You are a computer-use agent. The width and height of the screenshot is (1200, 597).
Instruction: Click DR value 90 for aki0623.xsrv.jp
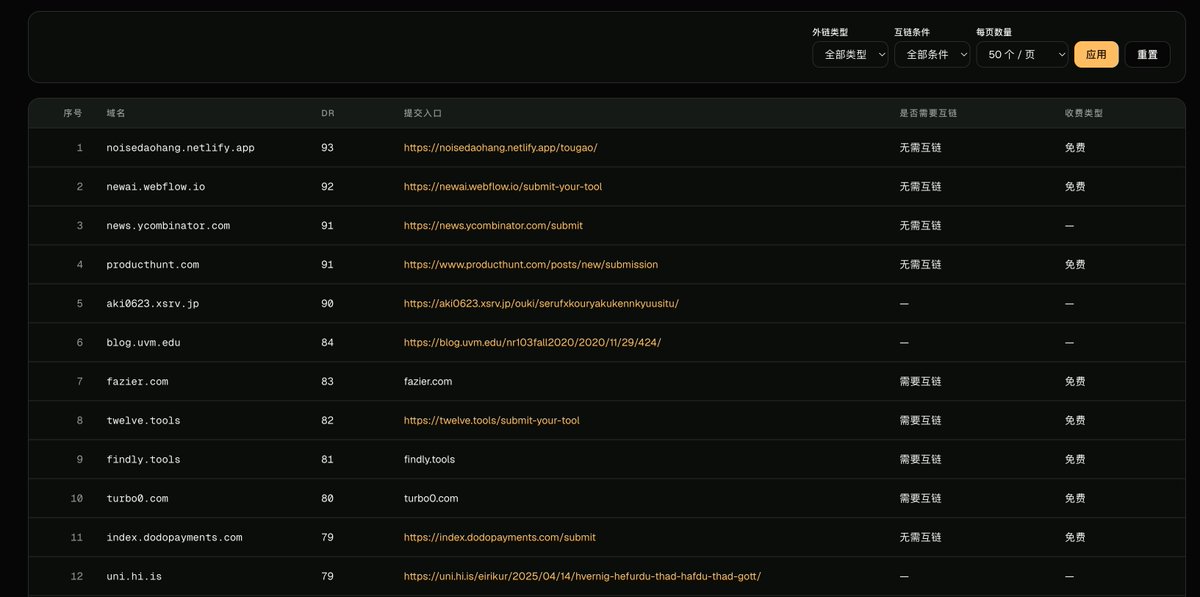point(327,304)
